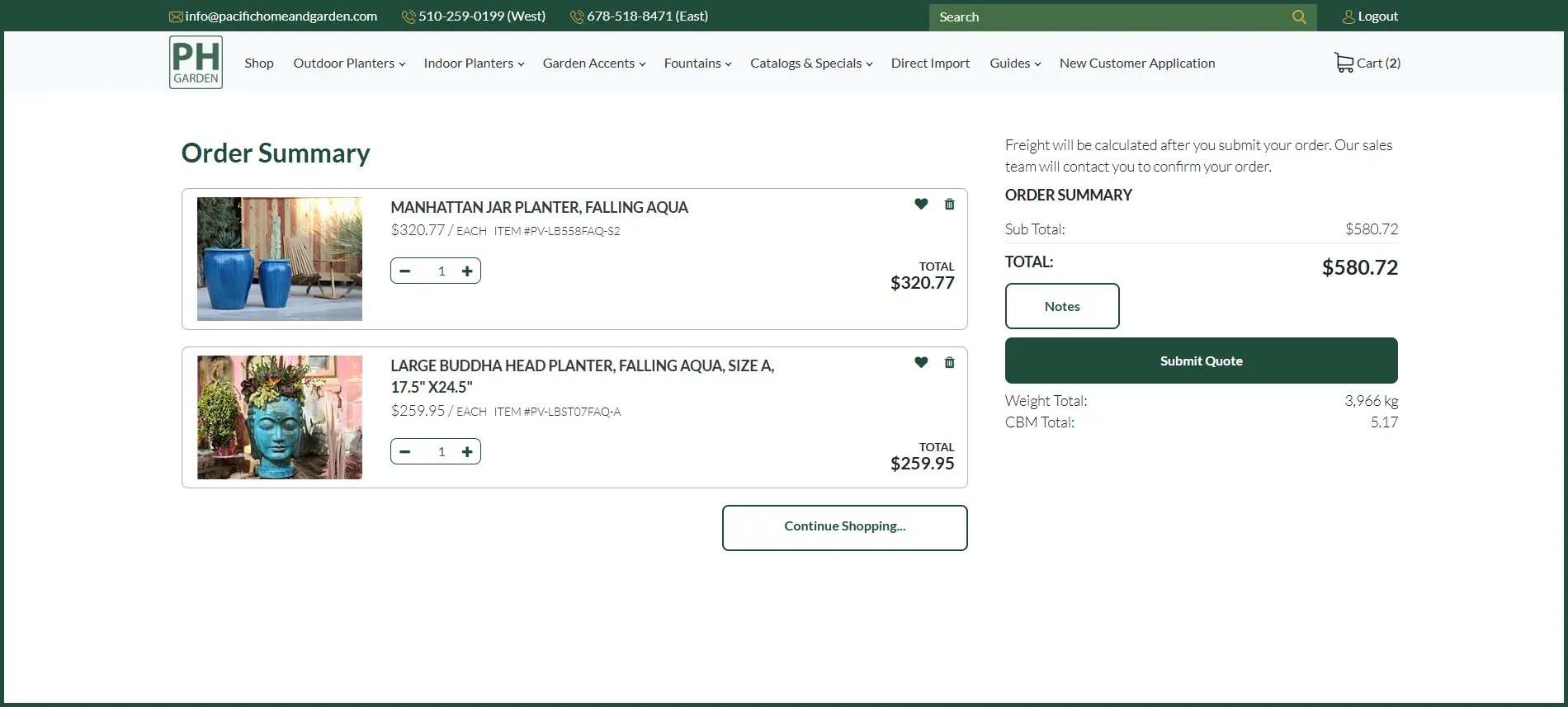Toggle favorite heart on Manhattan Jar Planter
Image resolution: width=1568 pixels, height=707 pixels.
(x=921, y=204)
